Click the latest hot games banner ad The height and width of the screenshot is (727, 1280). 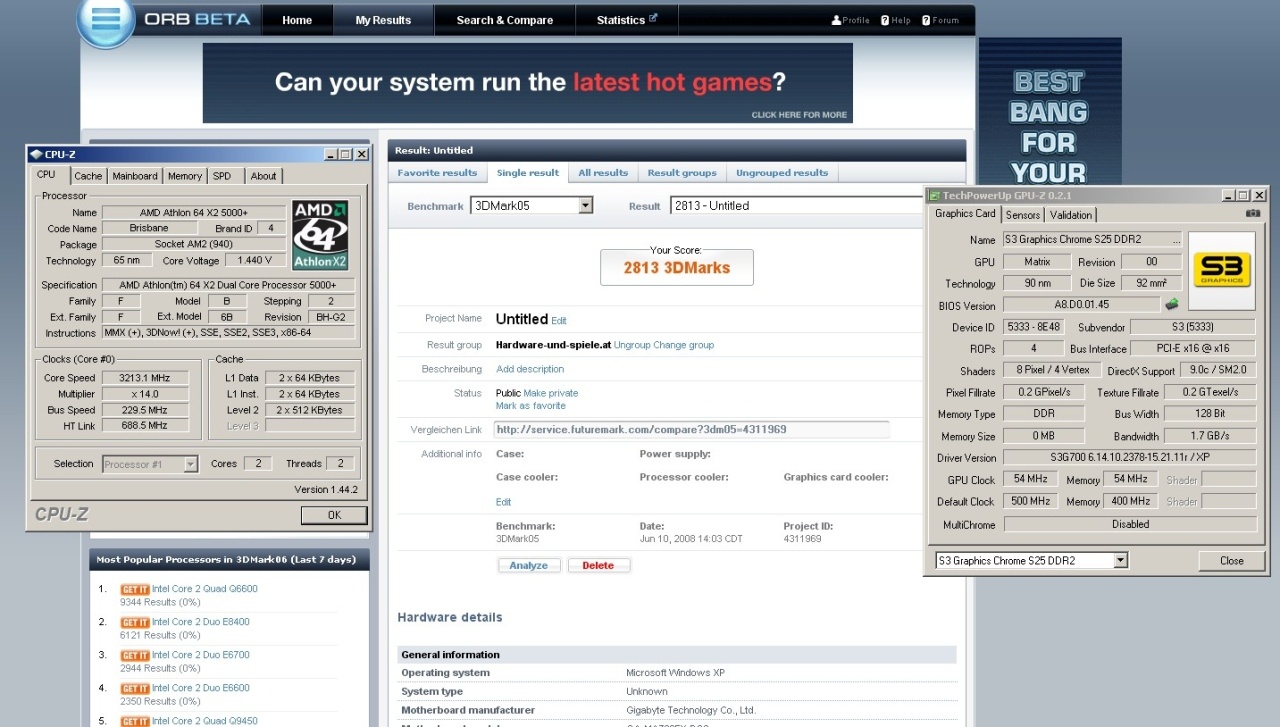[x=528, y=83]
